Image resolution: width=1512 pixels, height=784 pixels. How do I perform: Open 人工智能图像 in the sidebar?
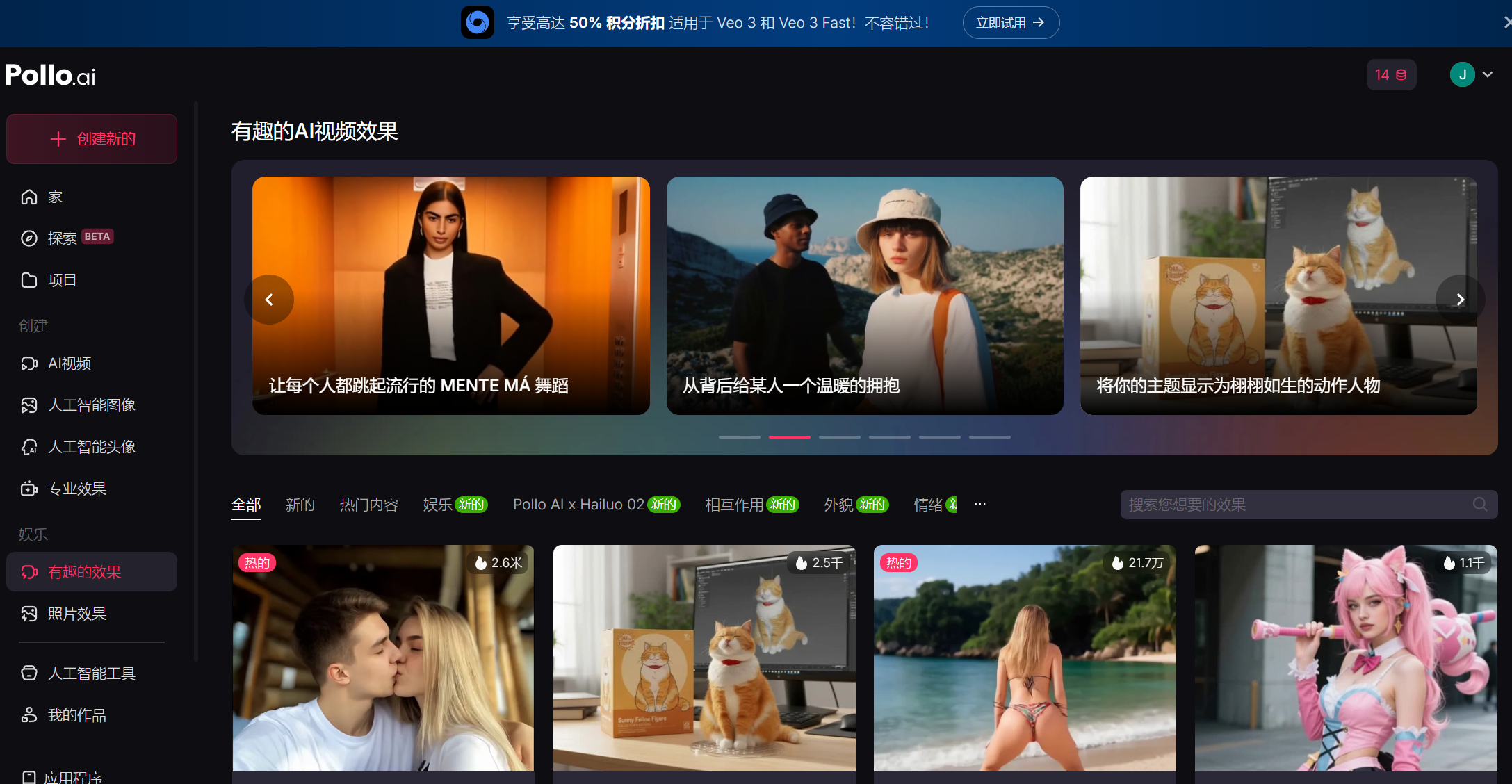tap(92, 405)
